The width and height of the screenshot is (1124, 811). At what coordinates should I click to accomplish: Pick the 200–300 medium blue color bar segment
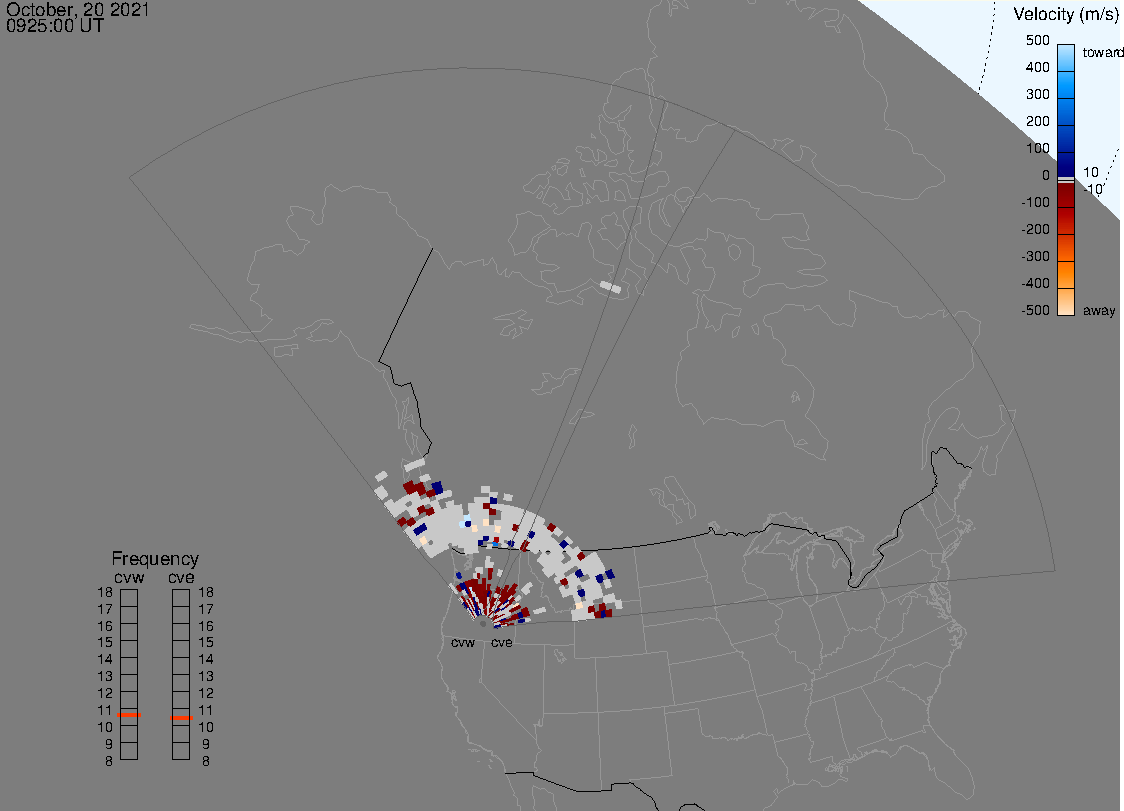(x=1066, y=112)
